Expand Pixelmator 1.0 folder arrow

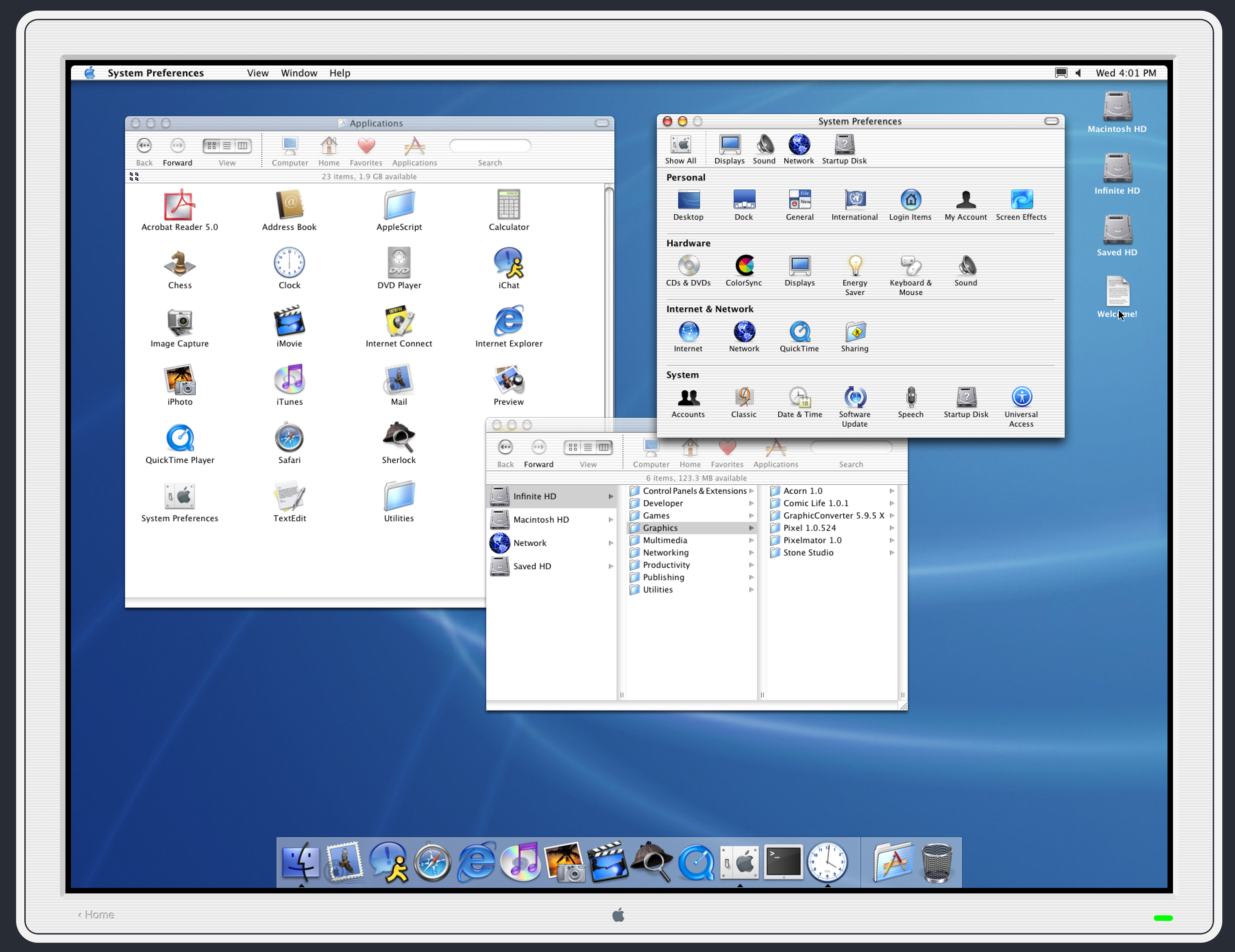892,541
